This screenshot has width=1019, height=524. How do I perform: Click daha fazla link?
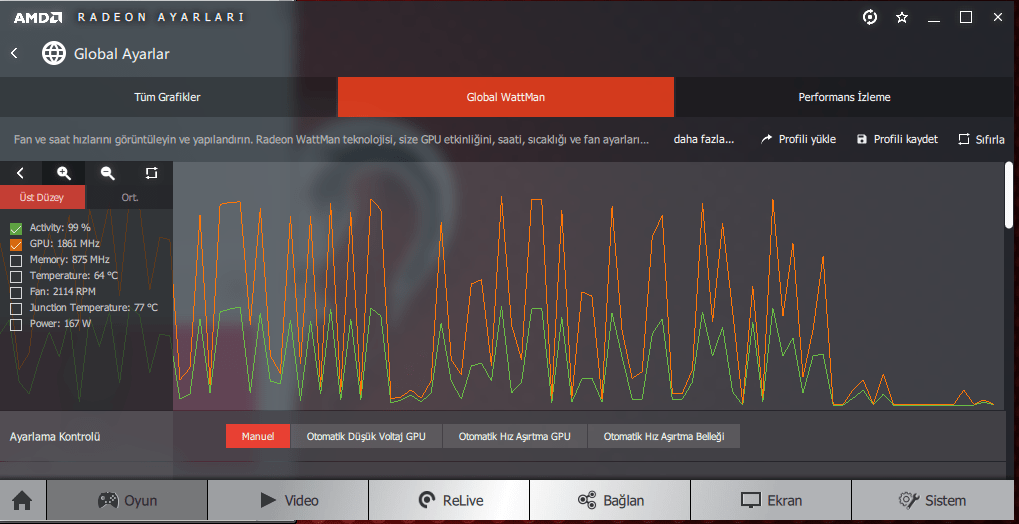704,139
